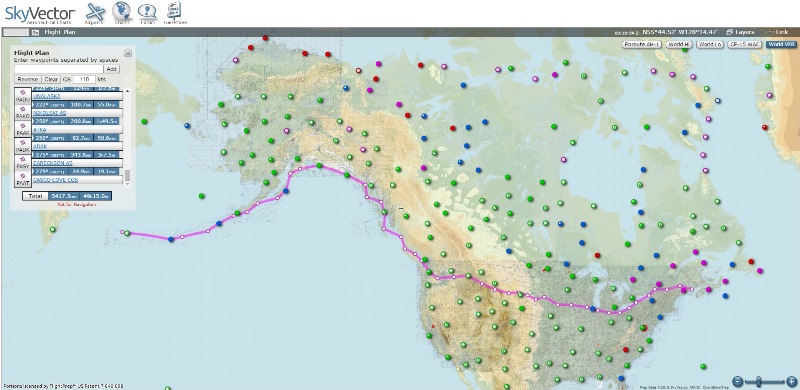Click the zoom out minus button
The image size is (800, 390).
point(738,381)
